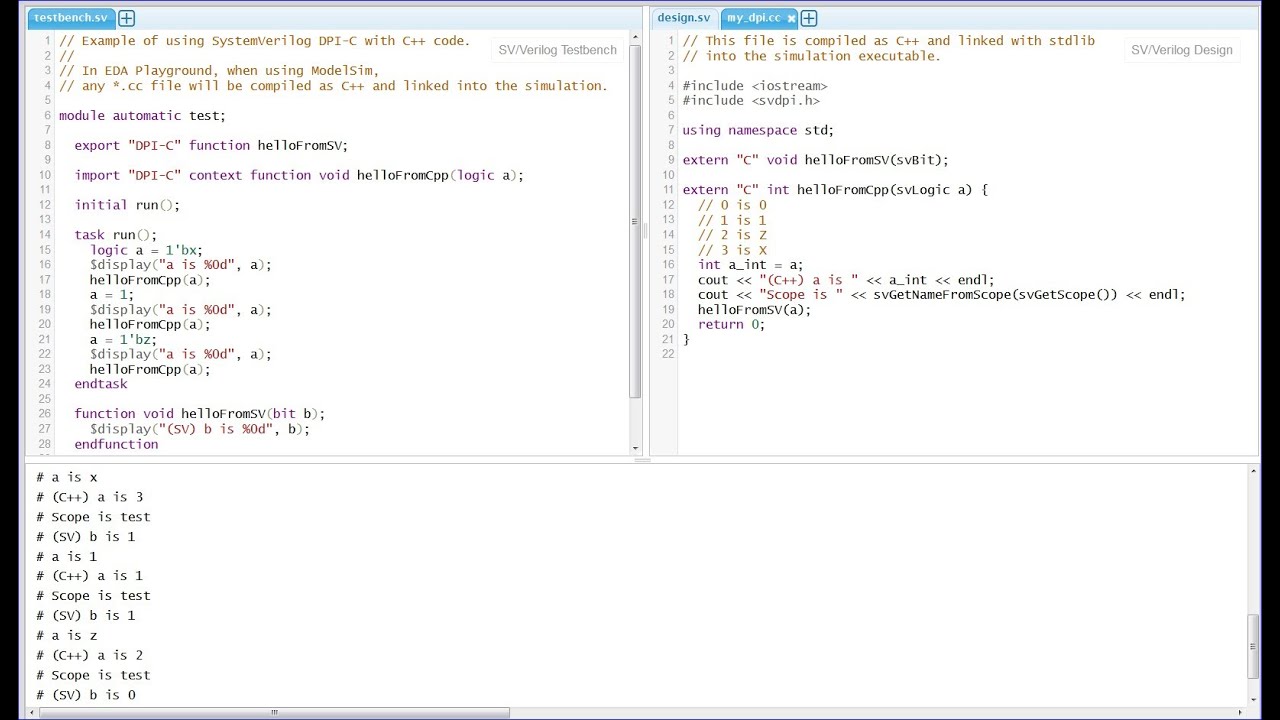
Task: Click the horizontal scrollbar left arrow
Action: (x=31, y=713)
